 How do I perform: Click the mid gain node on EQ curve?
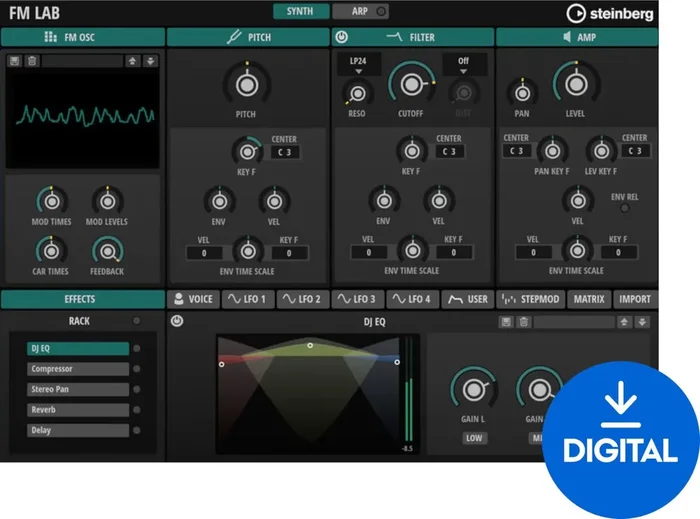coord(310,345)
